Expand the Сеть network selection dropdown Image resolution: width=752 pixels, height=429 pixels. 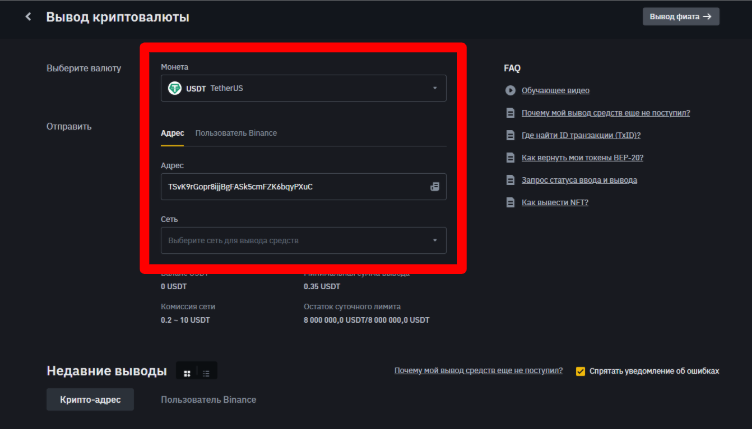[304, 240]
